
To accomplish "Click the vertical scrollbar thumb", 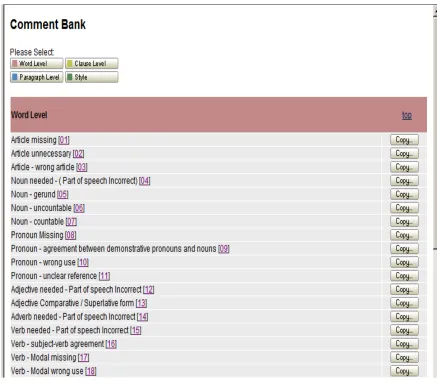I will coord(435,132).
